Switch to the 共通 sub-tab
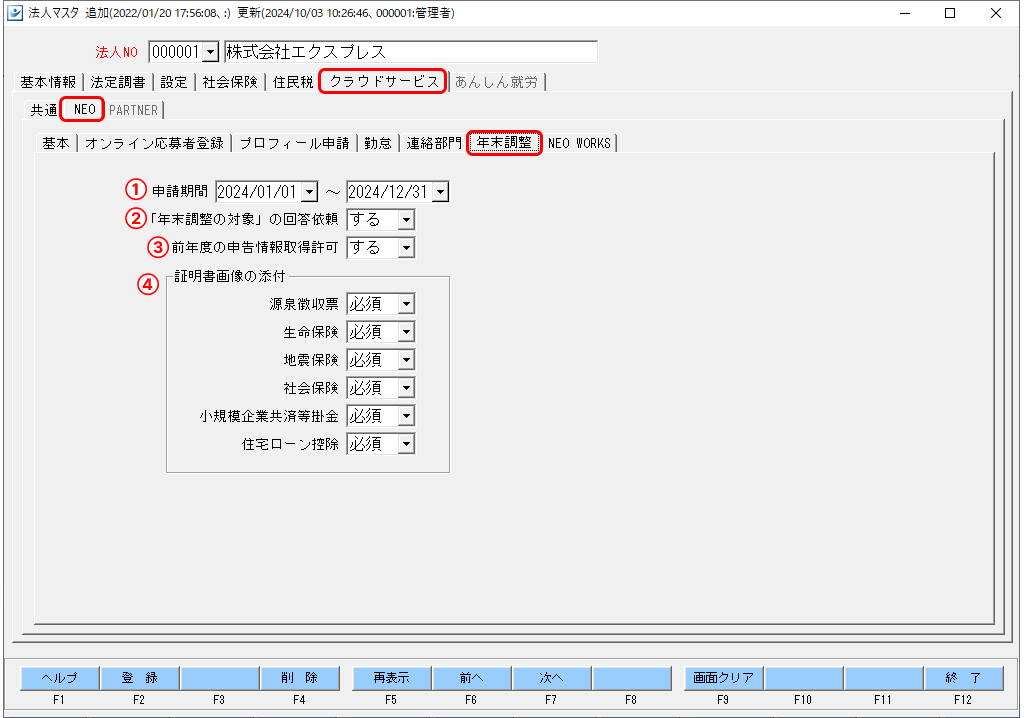The image size is (1024, 718). [43, 110]
